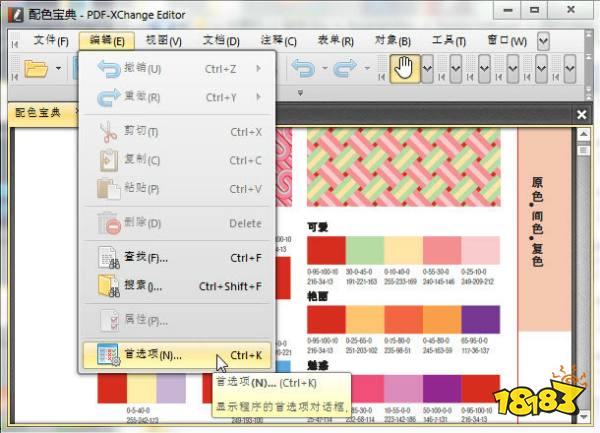
Task: Click the blue Redo arrow in toolbar
Action: [x=345, y=69]
